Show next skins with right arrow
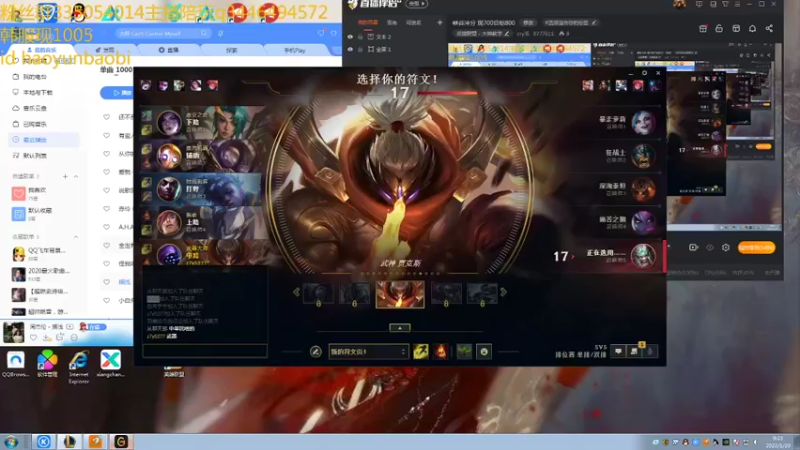This screenshot has height=450, width=800. (x=504, y=292)
